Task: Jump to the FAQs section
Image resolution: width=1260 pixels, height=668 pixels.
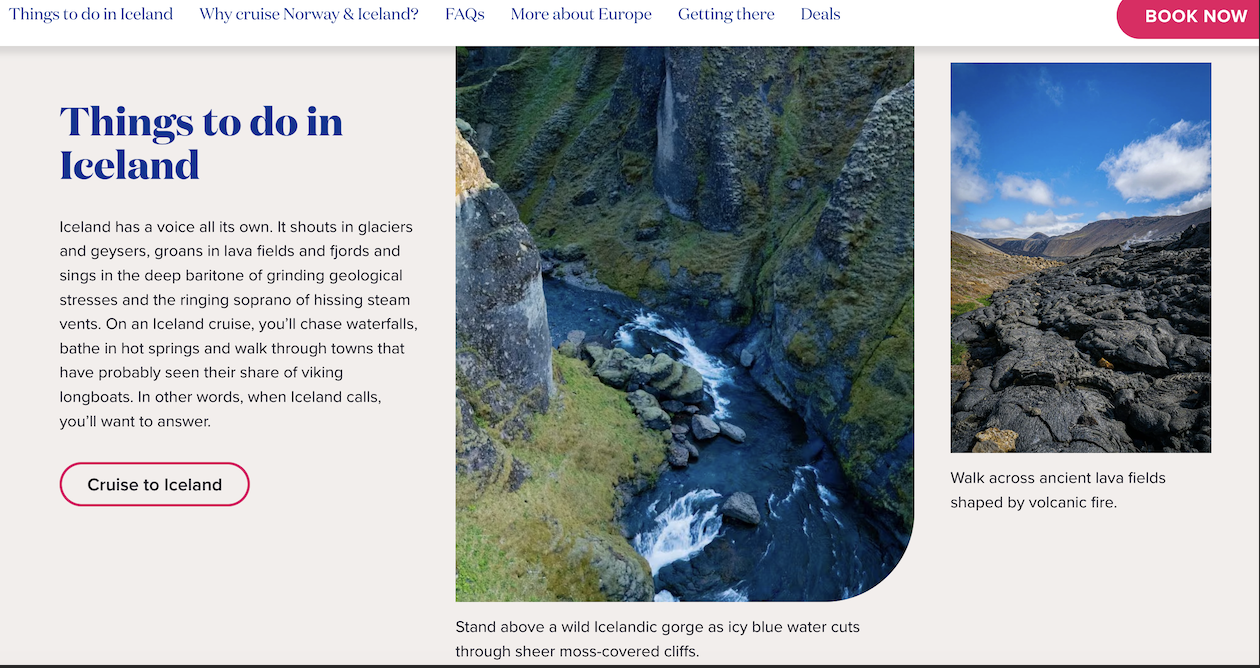Action: point(465,14)
